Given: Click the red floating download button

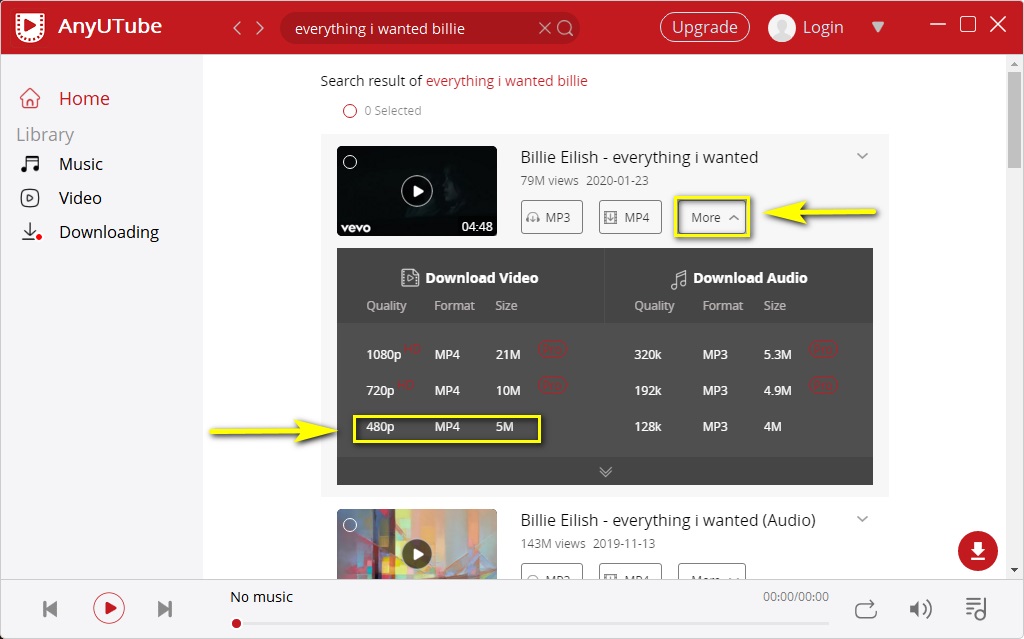Looking at the screenshot, I should [x=978, y=551].
